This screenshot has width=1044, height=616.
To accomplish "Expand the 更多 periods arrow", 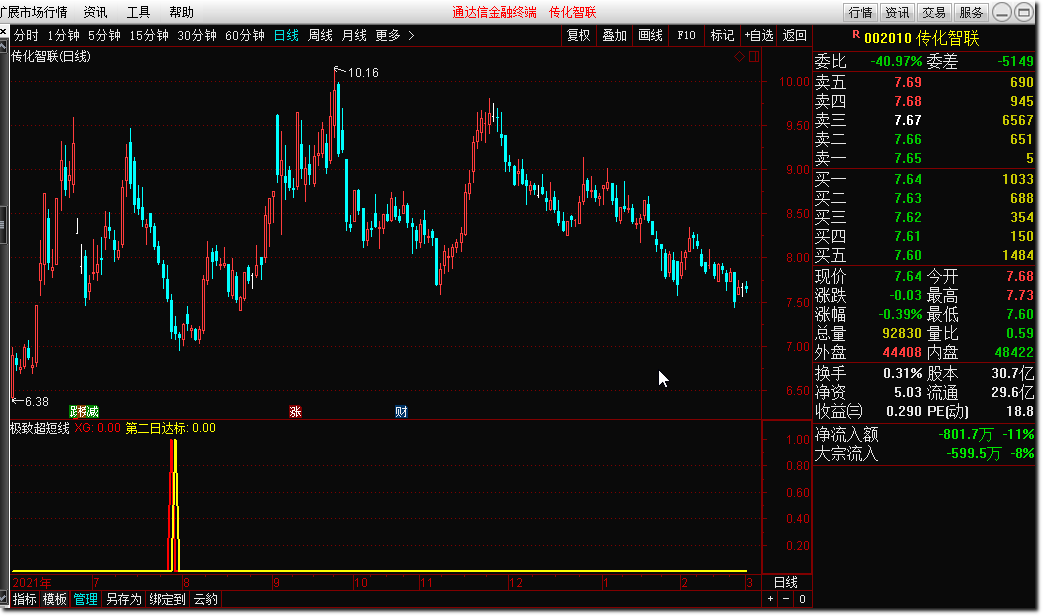I will click(x=411, y=35).
